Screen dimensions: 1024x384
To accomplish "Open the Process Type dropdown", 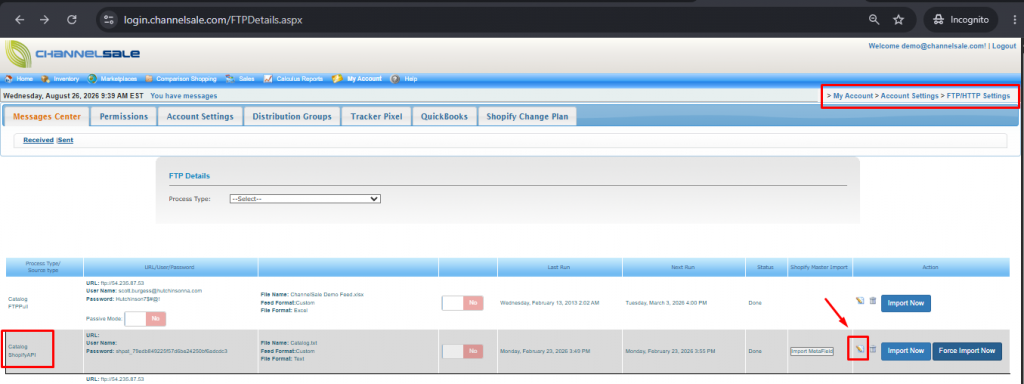I will pos(304,199).
